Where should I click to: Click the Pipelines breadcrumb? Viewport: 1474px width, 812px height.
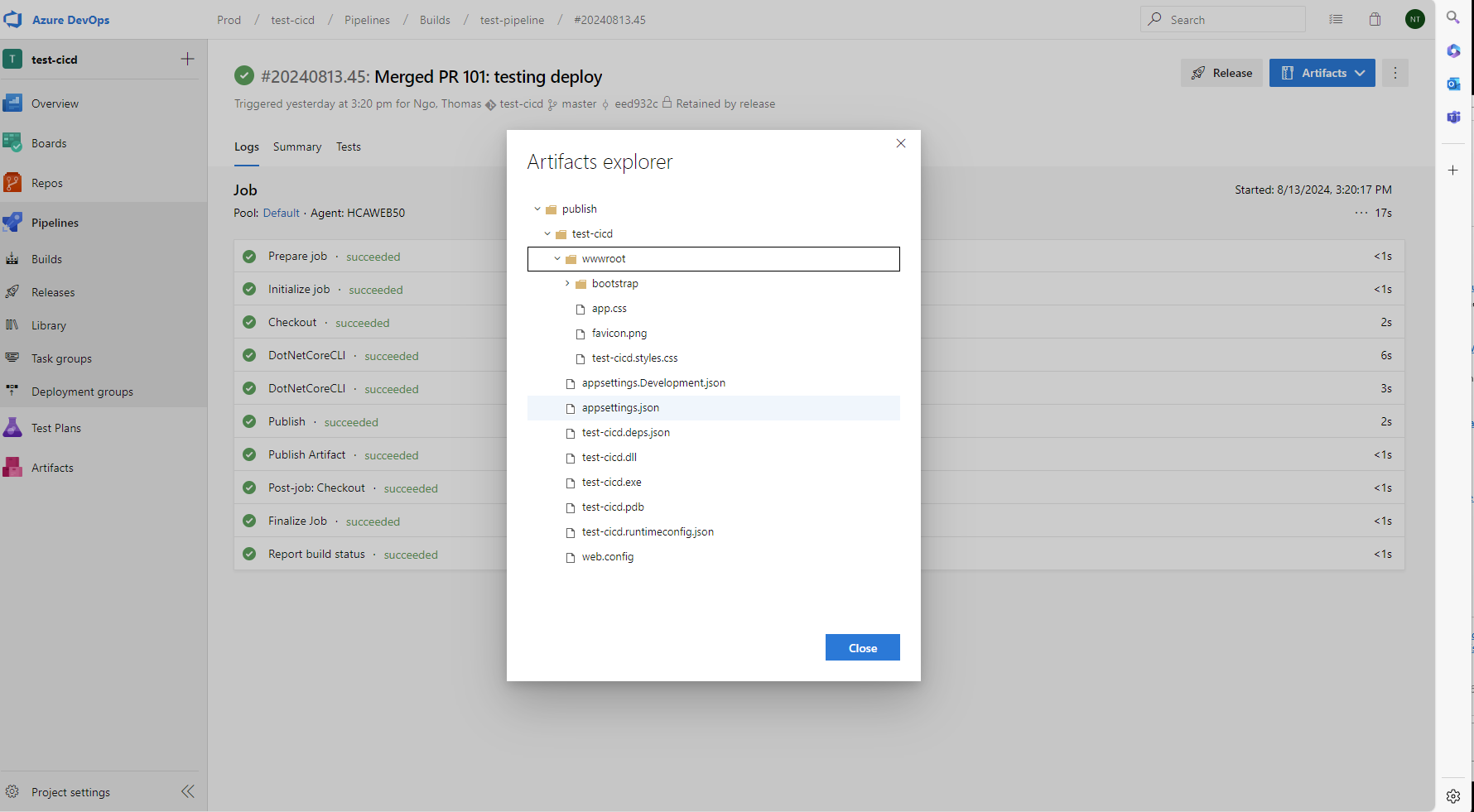click(367, 20)
